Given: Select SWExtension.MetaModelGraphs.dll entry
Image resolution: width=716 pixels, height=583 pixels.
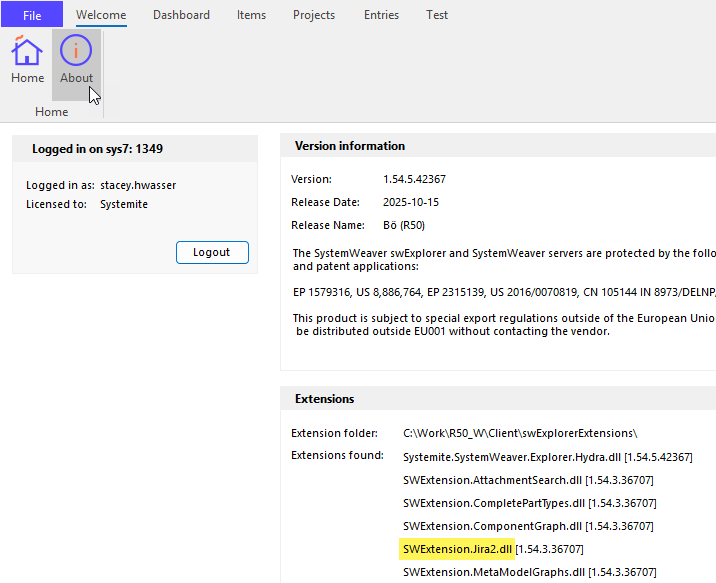Looking at the screenshot, I should point(530,572).
